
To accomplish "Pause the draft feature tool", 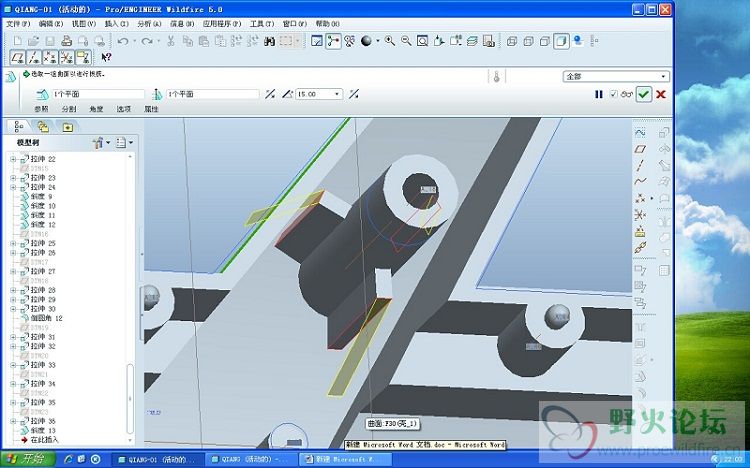I will point(598,94).
